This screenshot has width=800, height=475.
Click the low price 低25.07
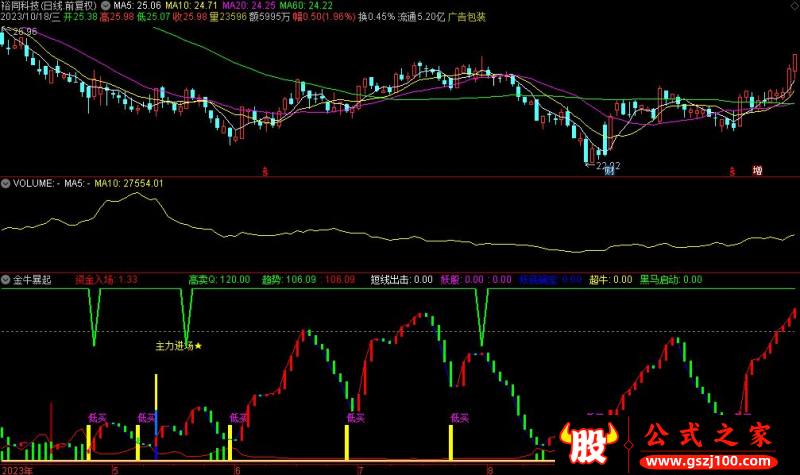153,17
